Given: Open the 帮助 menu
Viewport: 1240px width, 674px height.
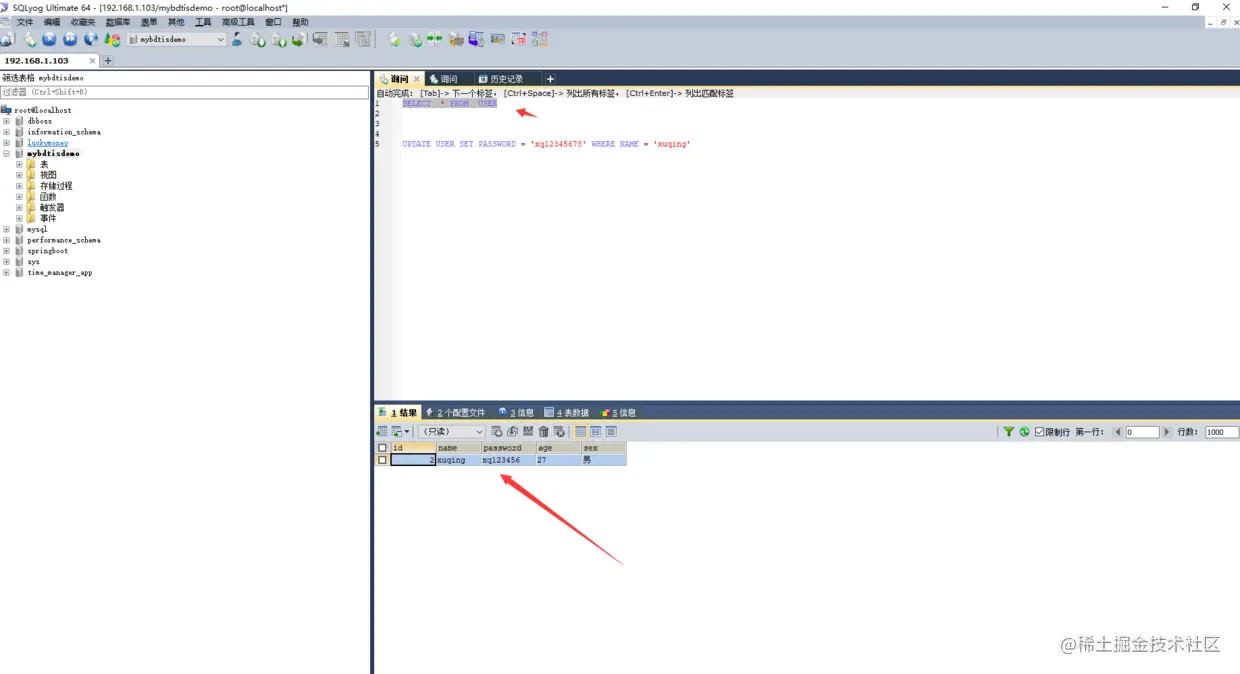Looking at the screenshot, I should (x=300, y=22).
